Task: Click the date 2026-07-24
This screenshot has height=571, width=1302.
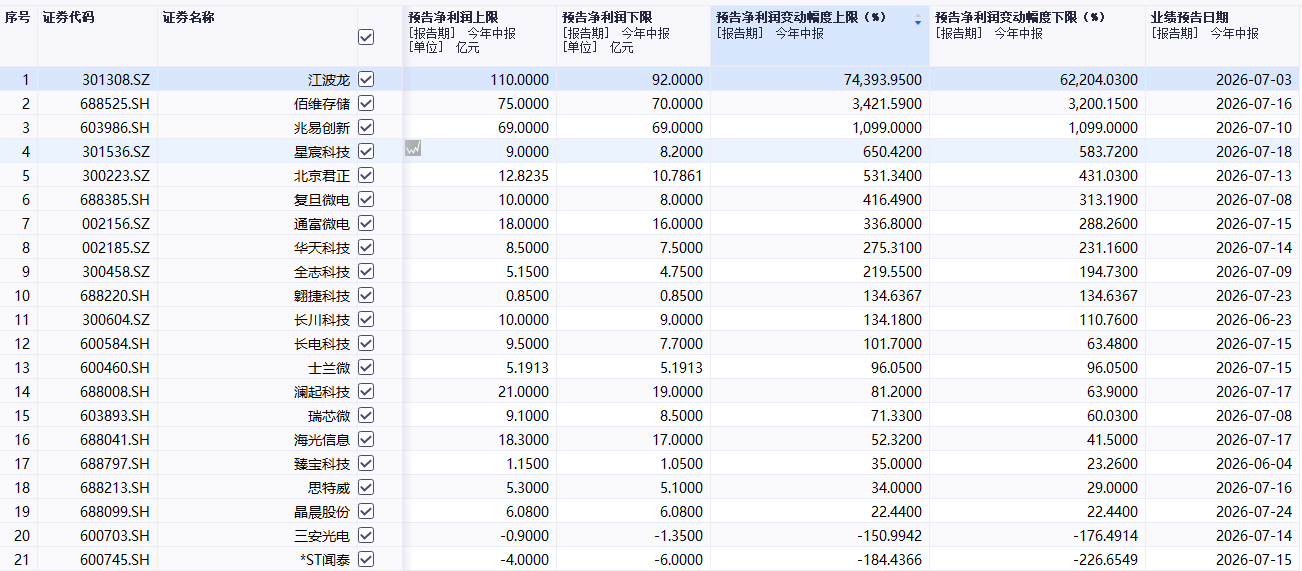Action: pyautogui.click(x=1254, y=511)
